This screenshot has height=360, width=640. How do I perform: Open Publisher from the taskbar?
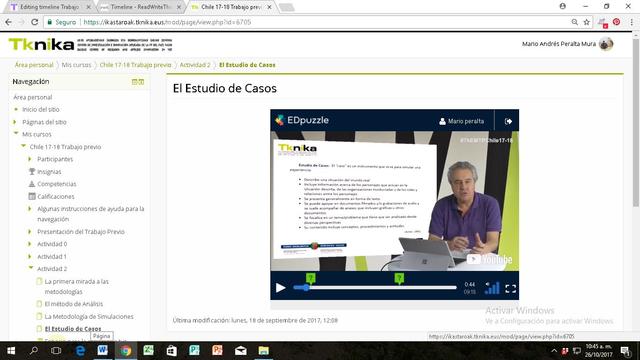pos(195,351)
